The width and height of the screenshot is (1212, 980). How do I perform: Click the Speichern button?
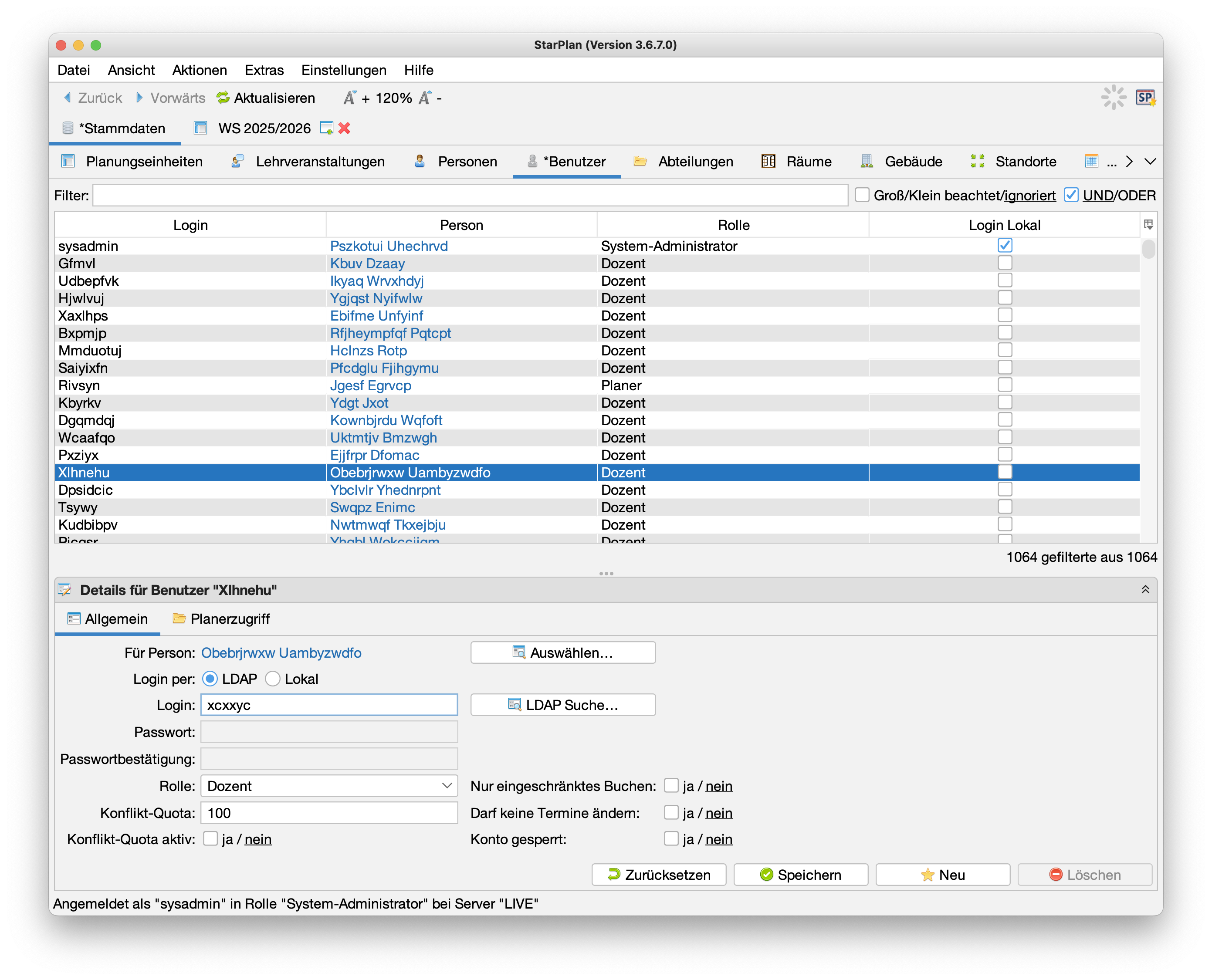[800, 875]
